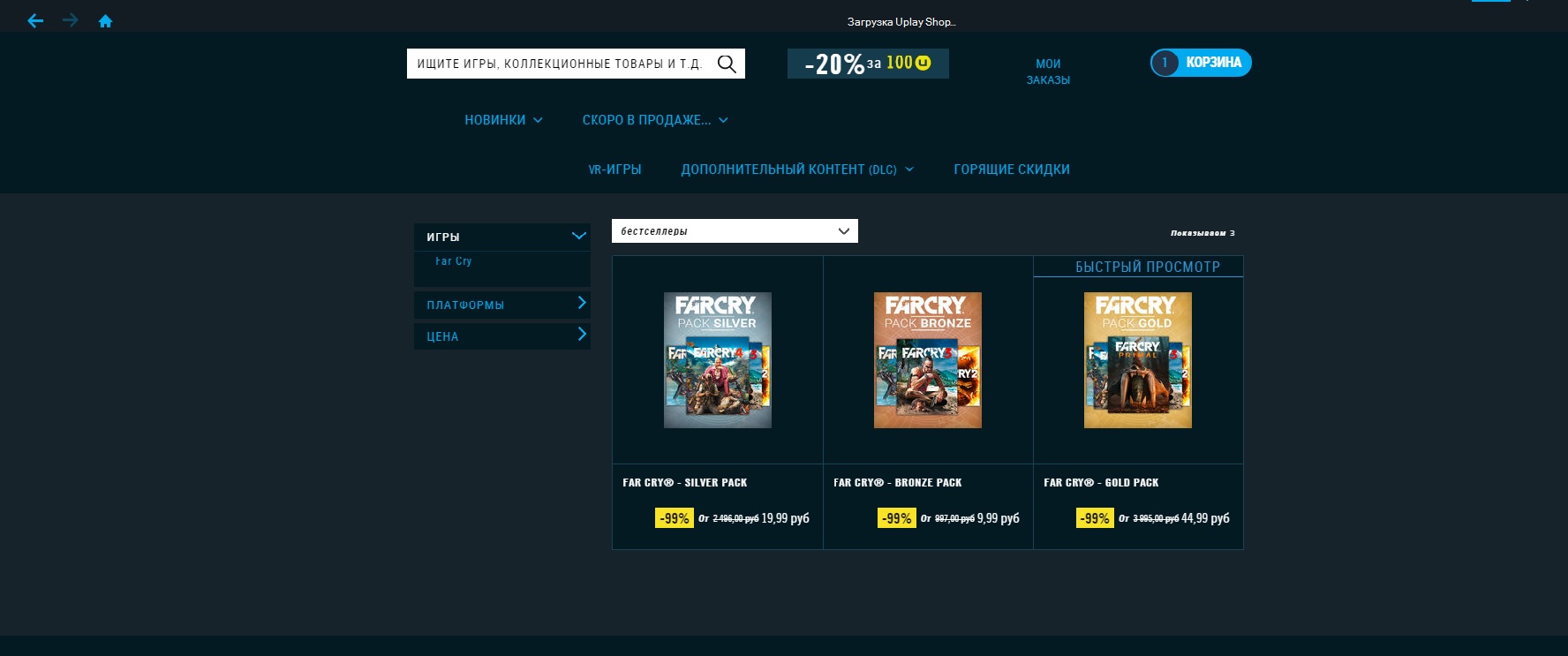Click БЫСТРЫЙ ПРОСМОТР on Gold Pack
This screenshot has width=1568, height=656.
pyautogui.click(x=1148, y=267)
